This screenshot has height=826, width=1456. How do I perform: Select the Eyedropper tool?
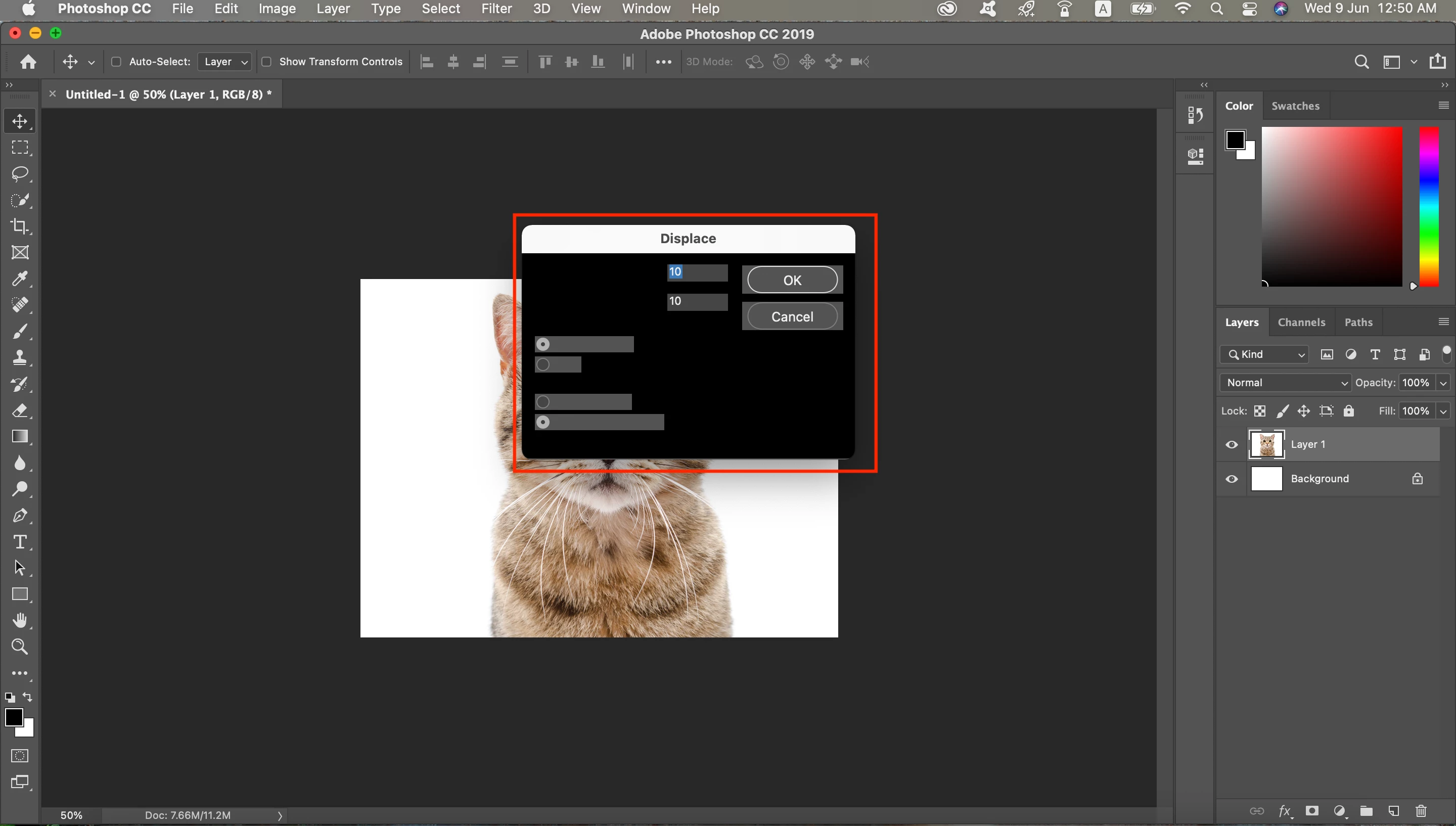pos(20,279)
